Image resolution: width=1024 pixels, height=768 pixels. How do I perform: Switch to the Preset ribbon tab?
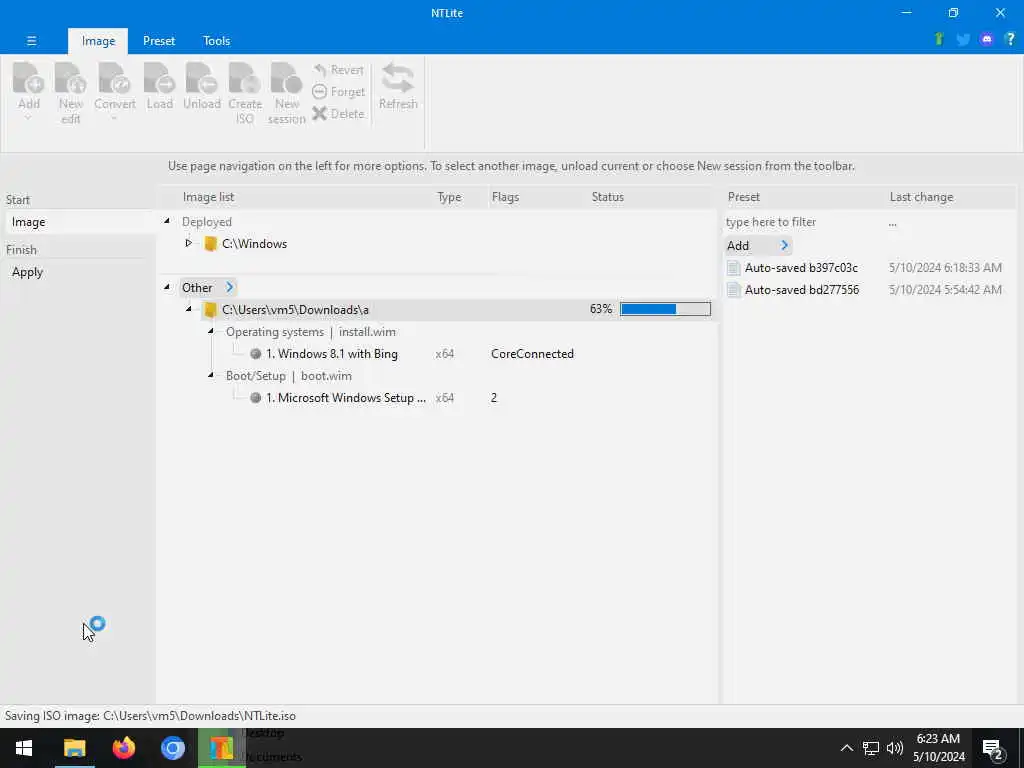pyautogui.click(x=159, y=41)
